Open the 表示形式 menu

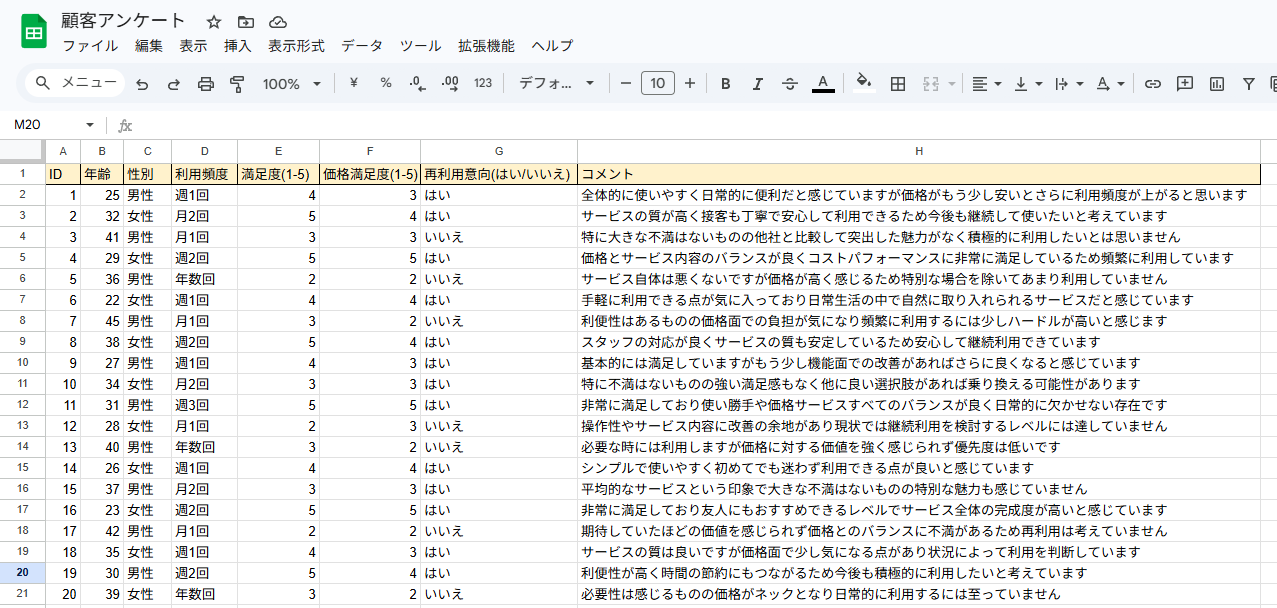(296, 46)
